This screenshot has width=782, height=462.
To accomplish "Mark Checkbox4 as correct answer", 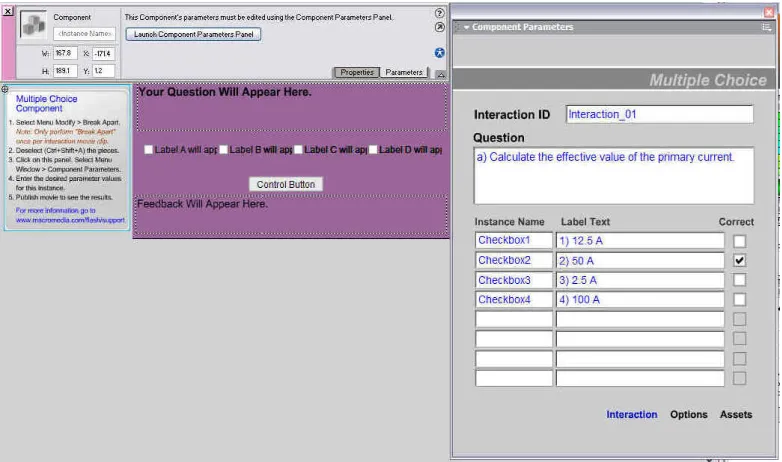I will 740,299.
